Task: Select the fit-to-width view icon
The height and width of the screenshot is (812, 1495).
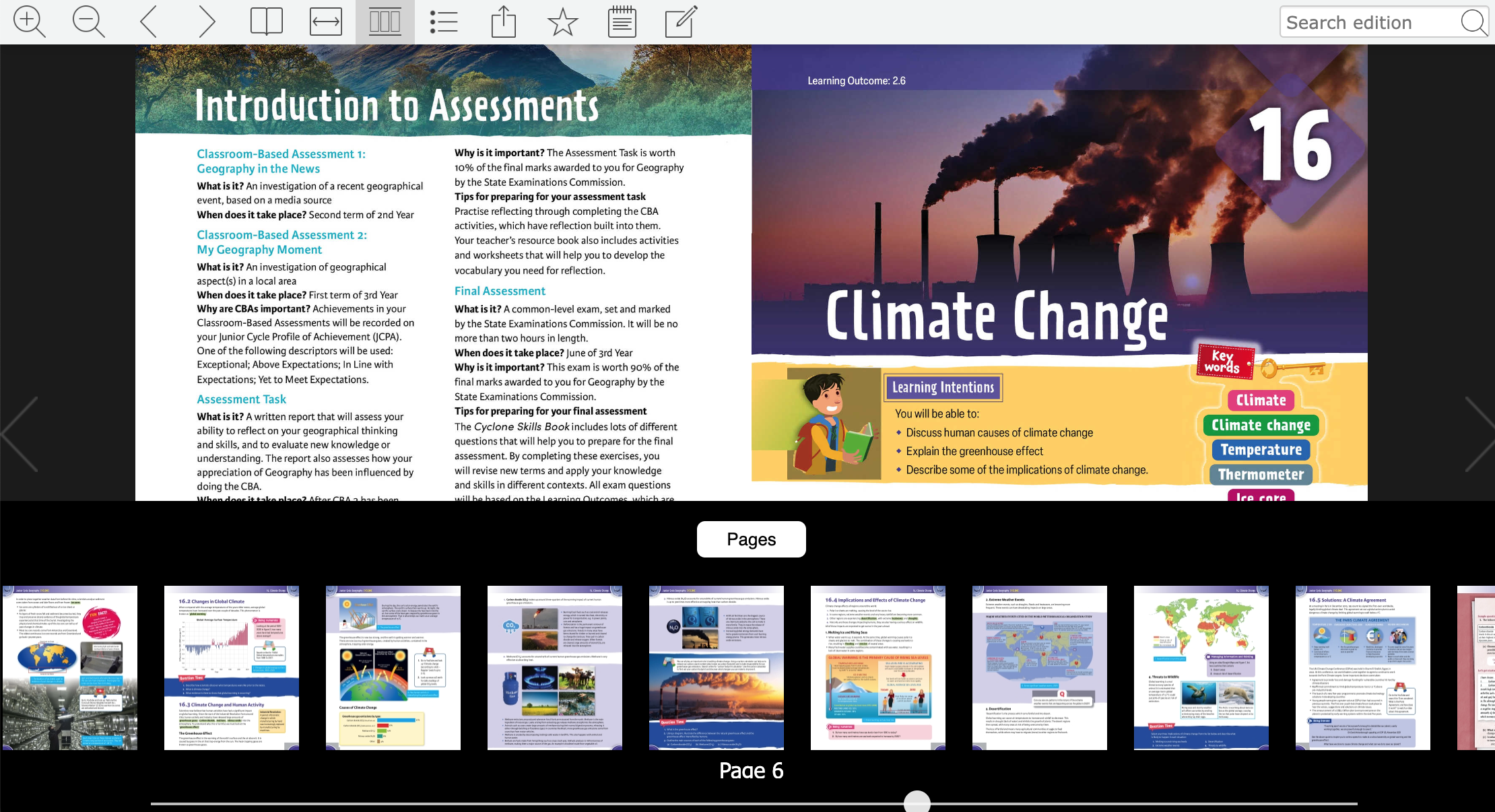Action: point(326,22)
